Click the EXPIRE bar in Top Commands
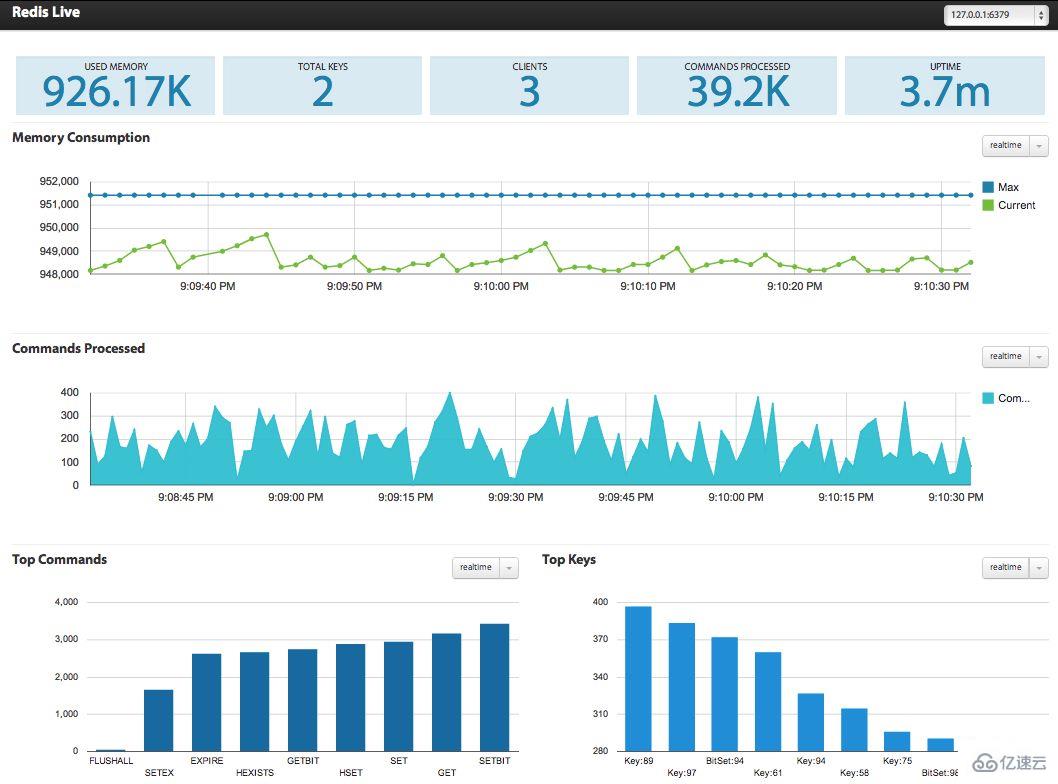Viewport: 1058px width, 784px height. tap(206, 702)
